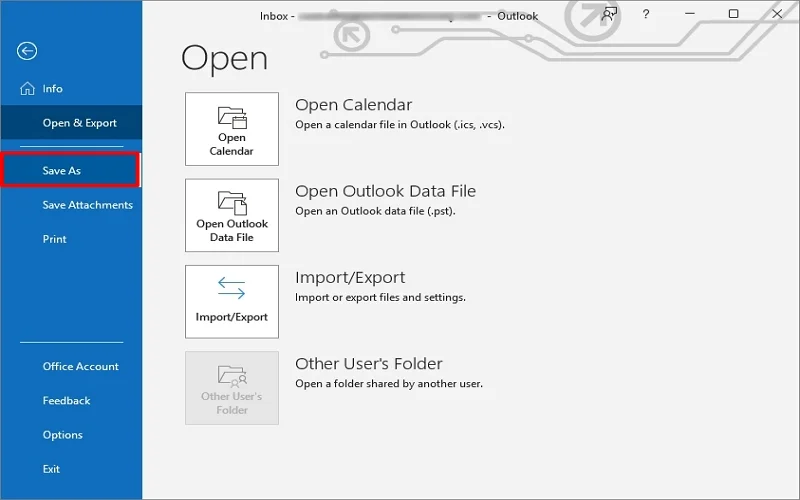Click "Open a folder shared by another user." text
The width and height of the screenshot is (800, 500).
pyautogui.click(x=389, y=383)
